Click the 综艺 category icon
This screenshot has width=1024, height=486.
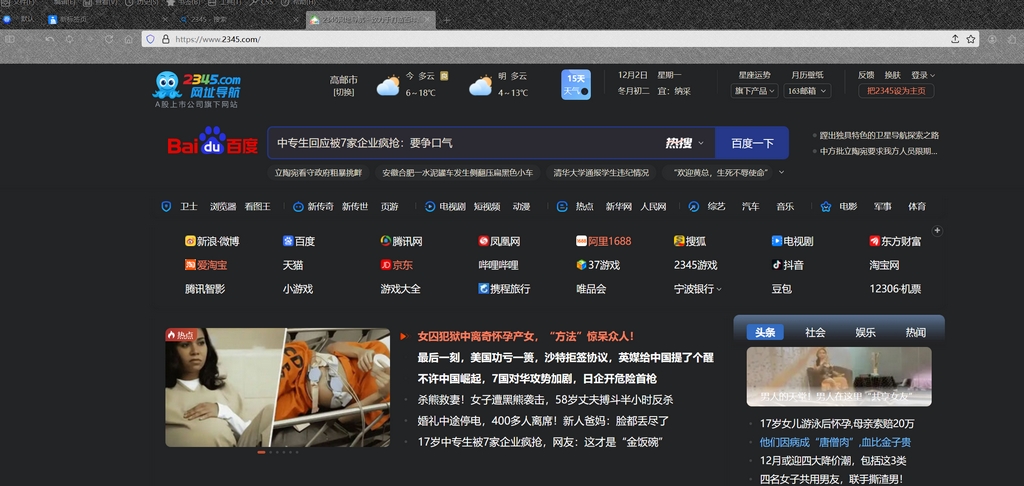click(x=694, y=206)
